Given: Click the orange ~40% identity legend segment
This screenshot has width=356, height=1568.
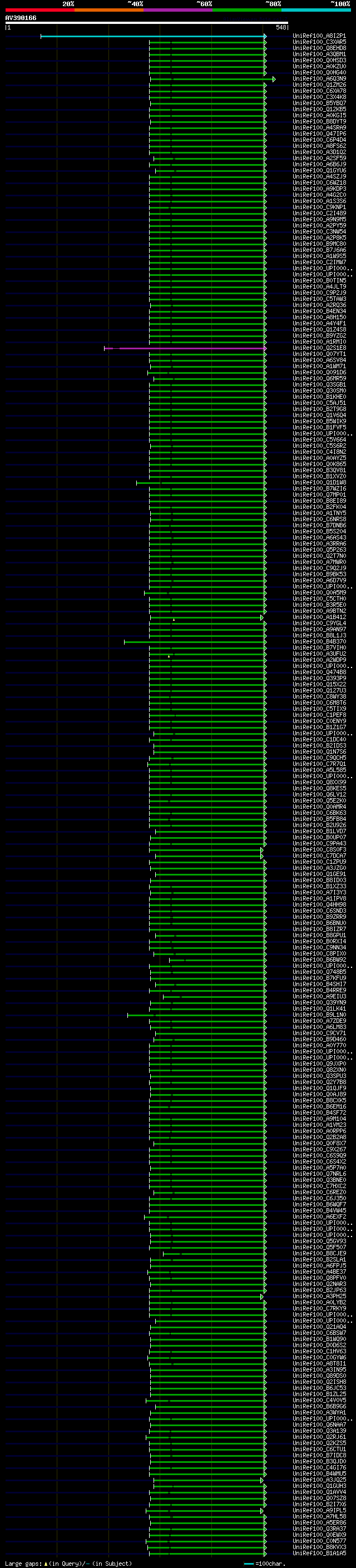Looking at the screenshot, I should pos(109,10).
